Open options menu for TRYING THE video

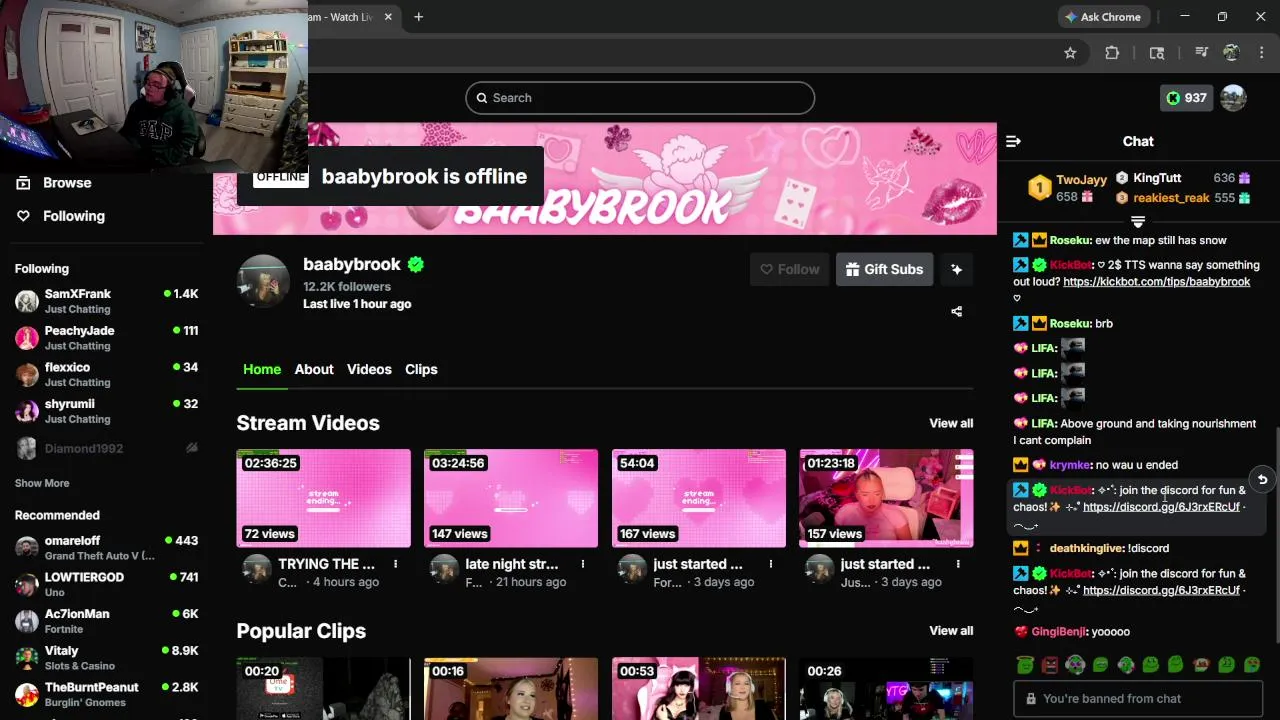395,564
